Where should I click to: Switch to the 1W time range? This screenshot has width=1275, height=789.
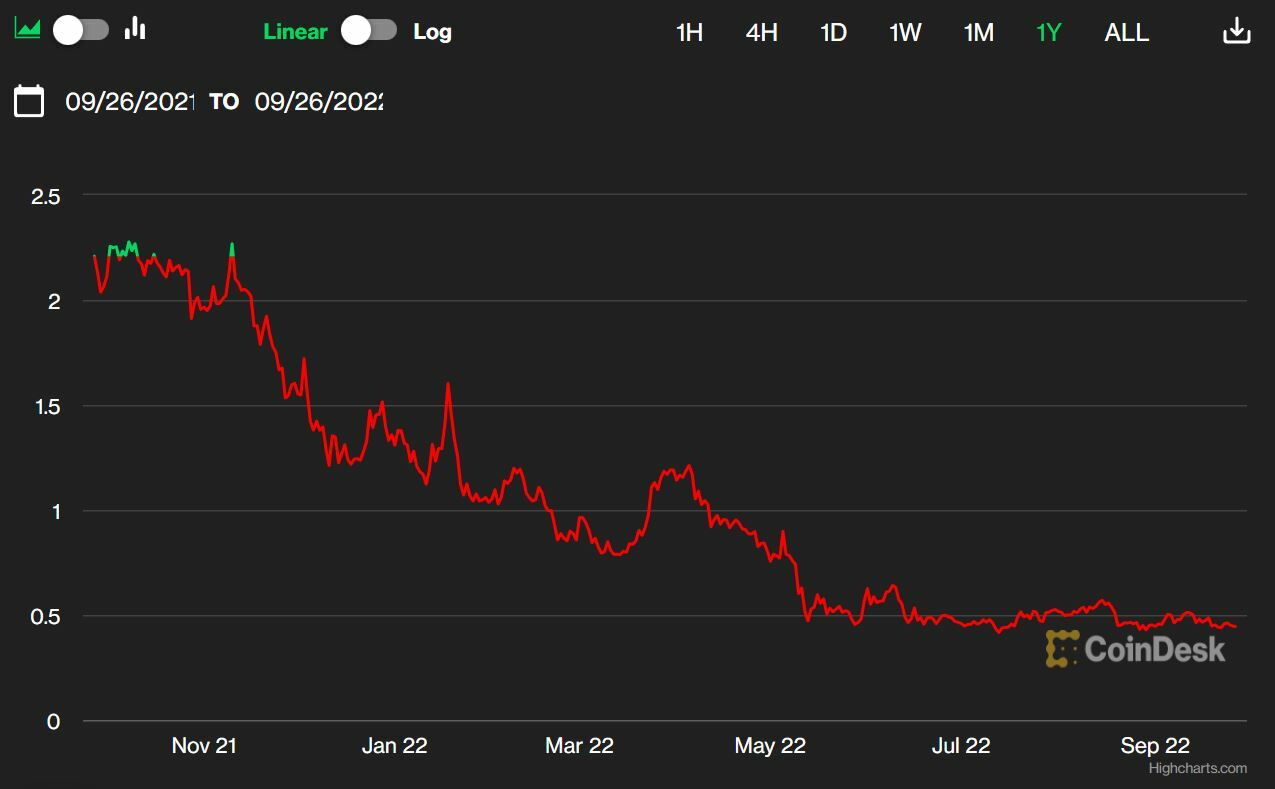coord(905,33)
